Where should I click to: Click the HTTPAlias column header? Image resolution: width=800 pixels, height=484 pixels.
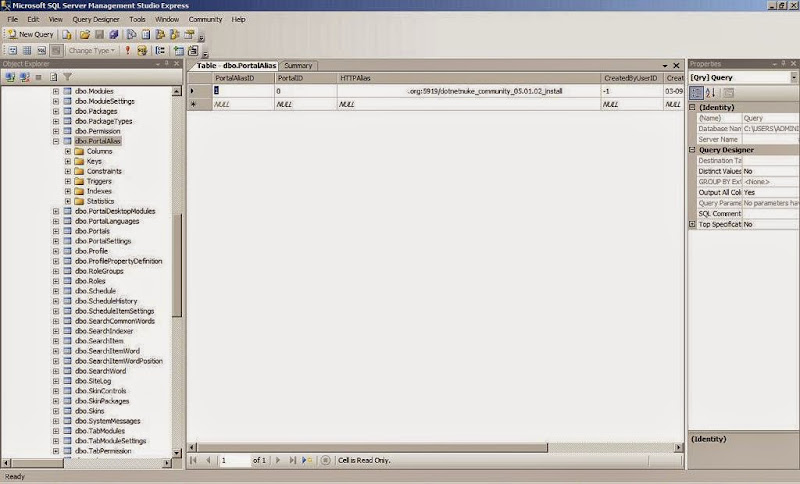click(x=468, y=78)
